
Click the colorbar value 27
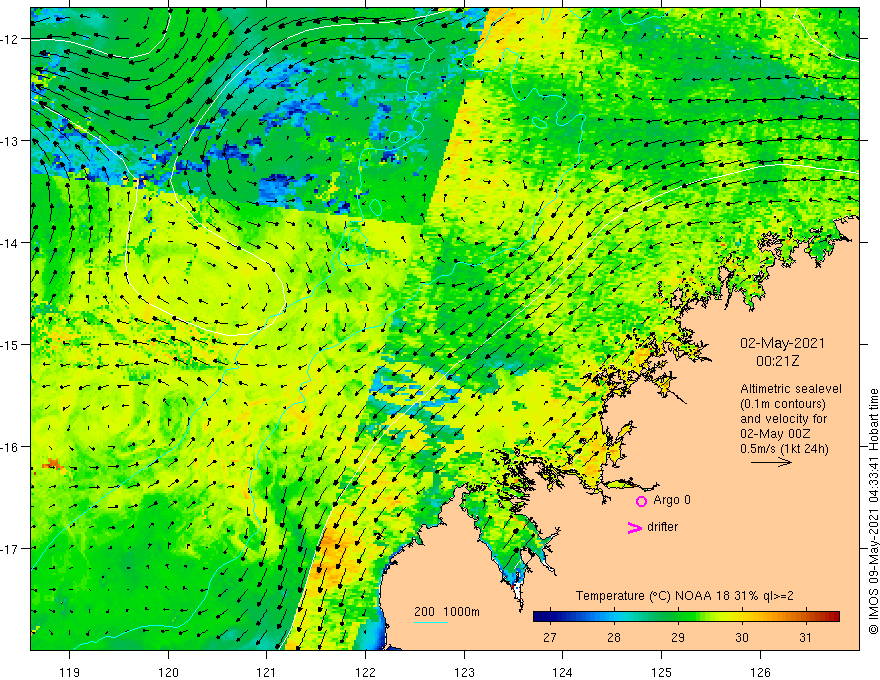point(550,637)
